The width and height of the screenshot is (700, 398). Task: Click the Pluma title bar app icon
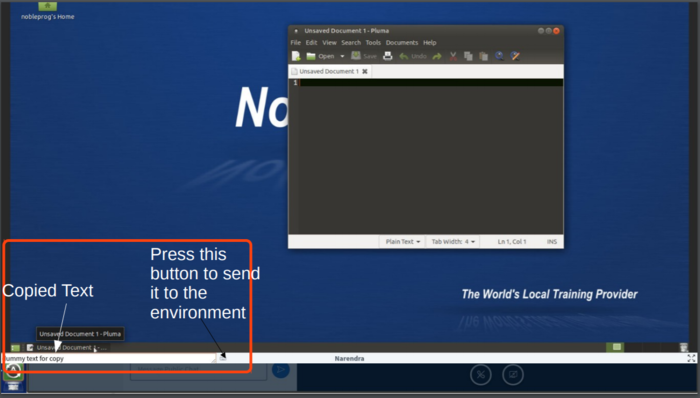[x=296, y=31]
